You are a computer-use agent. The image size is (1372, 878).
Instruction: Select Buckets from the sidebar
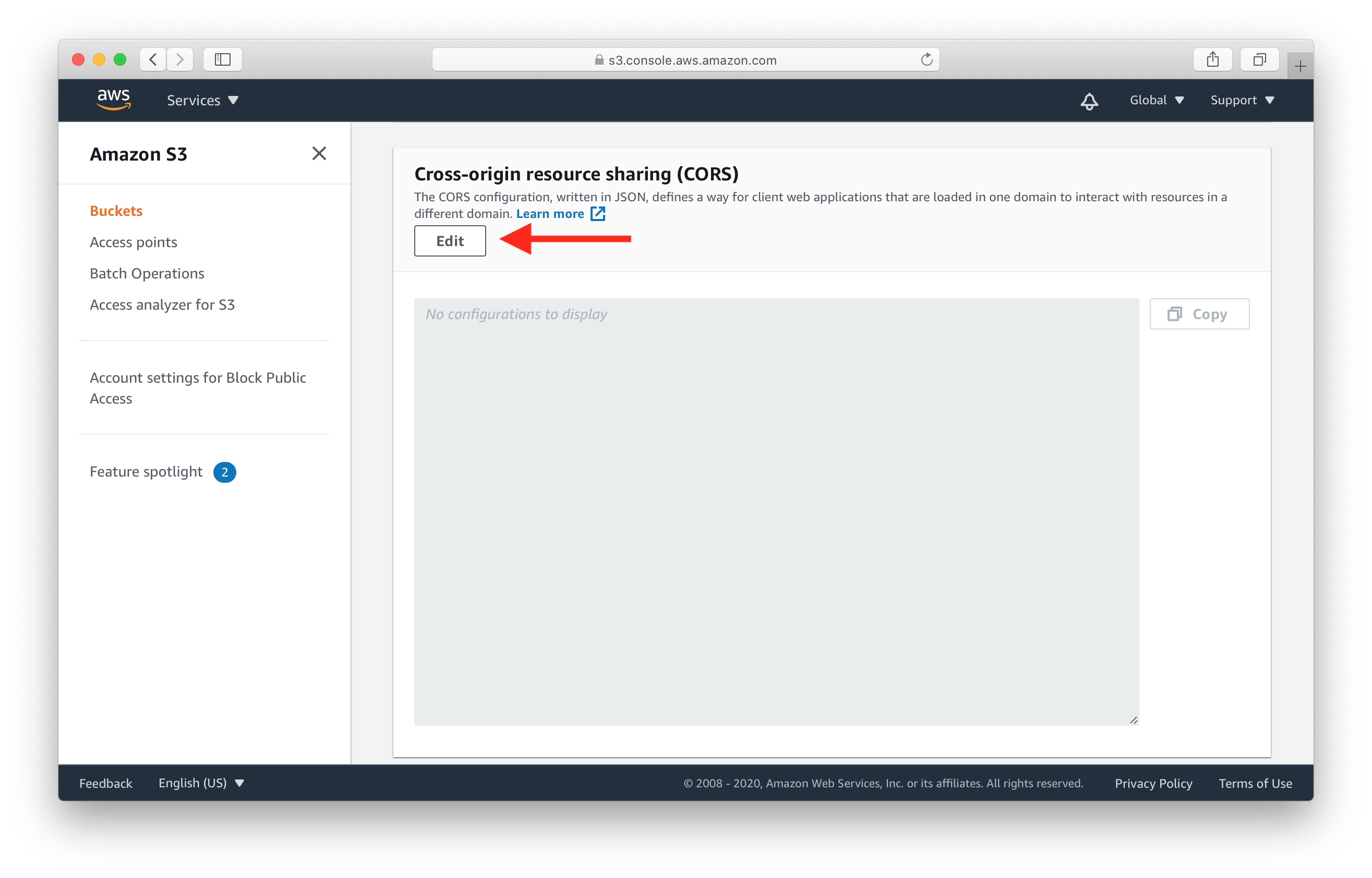click(114, 210)
